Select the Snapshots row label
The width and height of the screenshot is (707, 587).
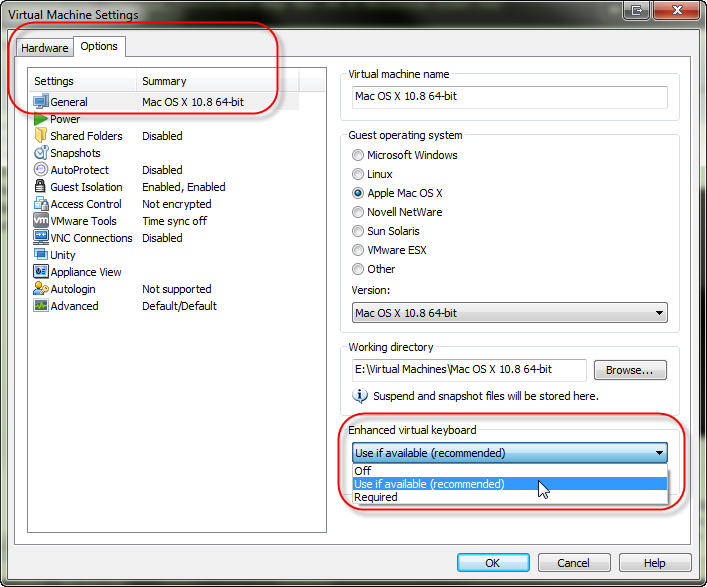[75, 153]
